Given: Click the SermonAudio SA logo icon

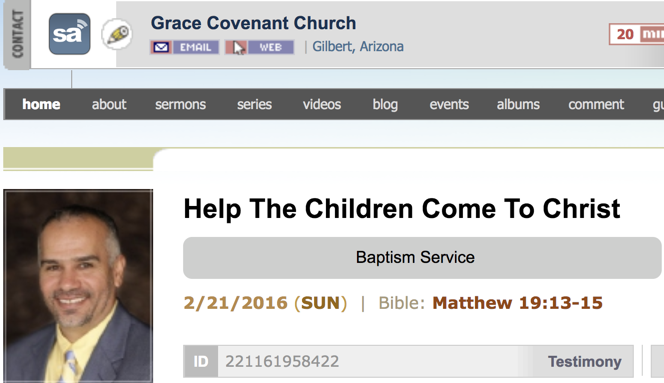Looking at the screenshot, I should coord(69,34).
